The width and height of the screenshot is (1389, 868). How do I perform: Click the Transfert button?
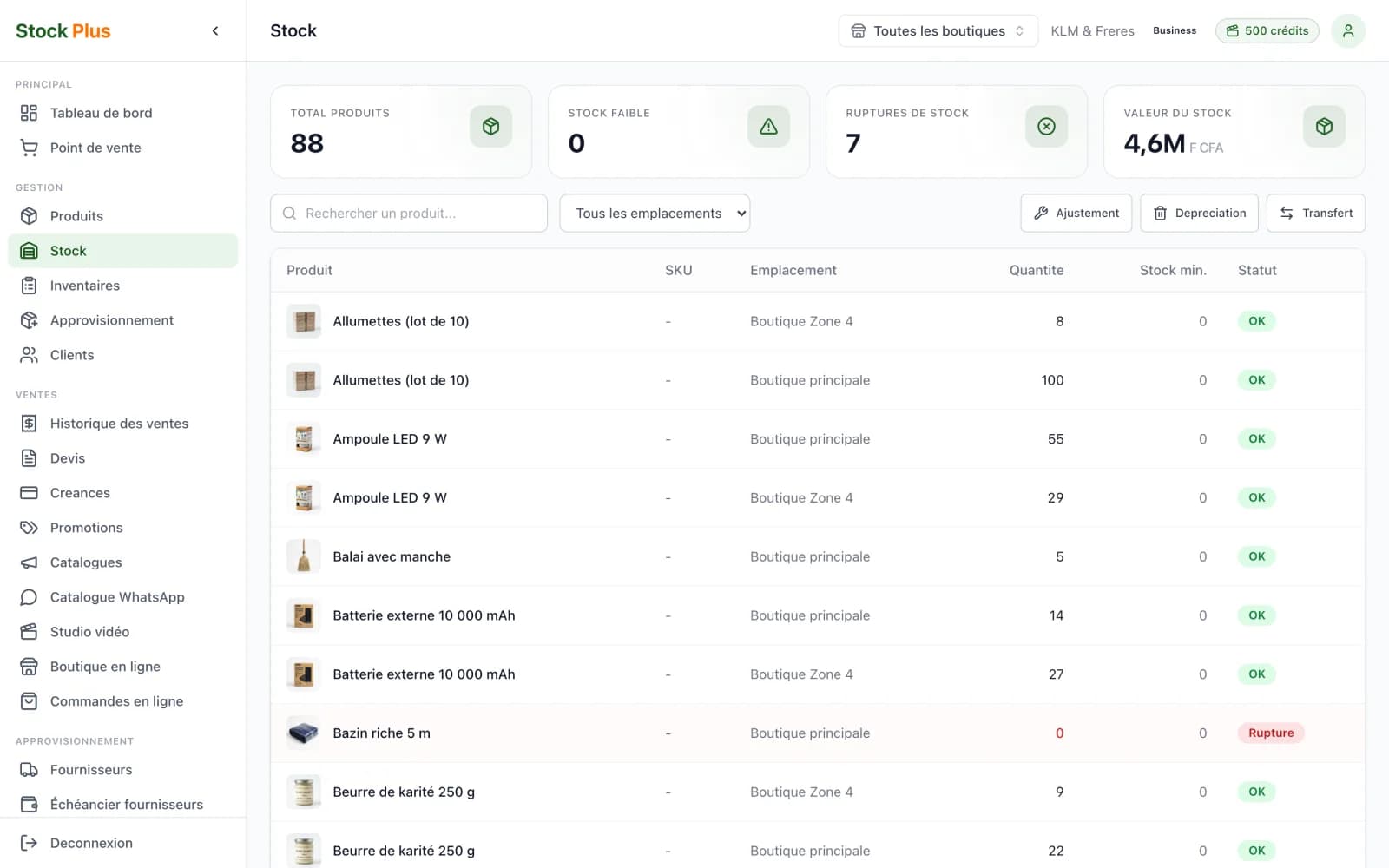coord(1316,214)
